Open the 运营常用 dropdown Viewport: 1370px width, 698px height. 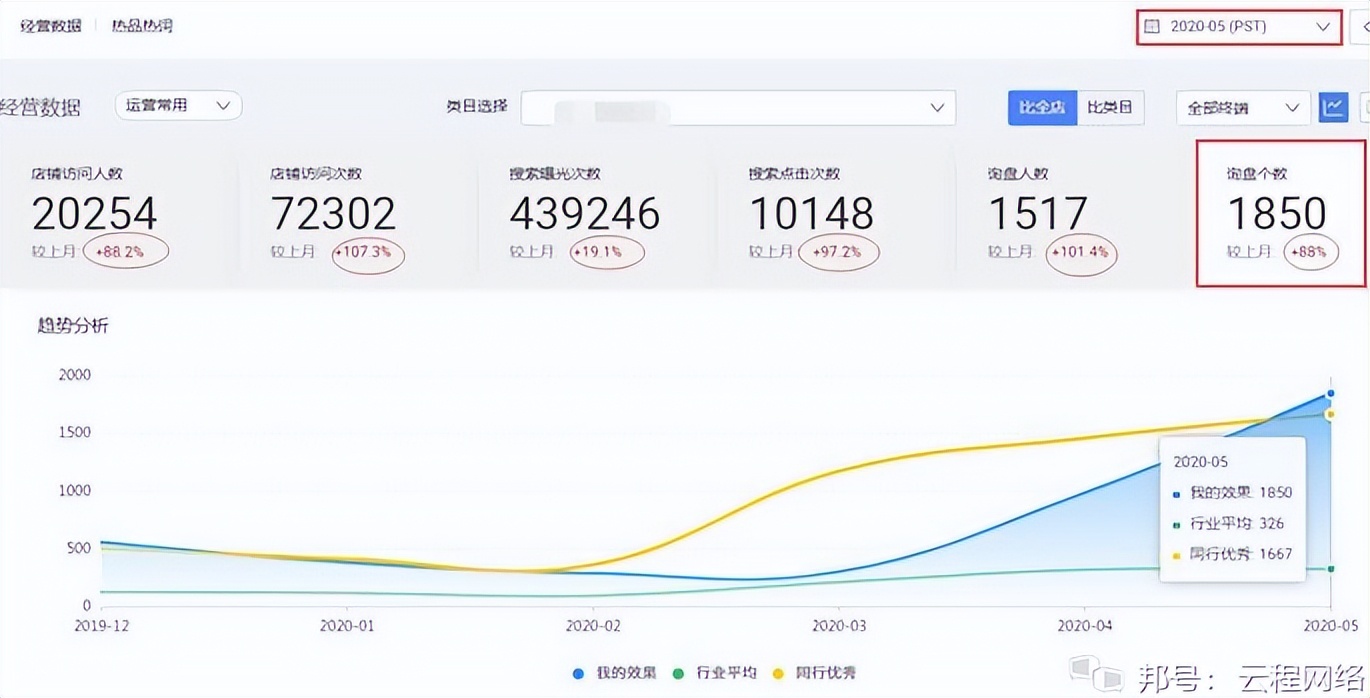[x=178, y=106]
